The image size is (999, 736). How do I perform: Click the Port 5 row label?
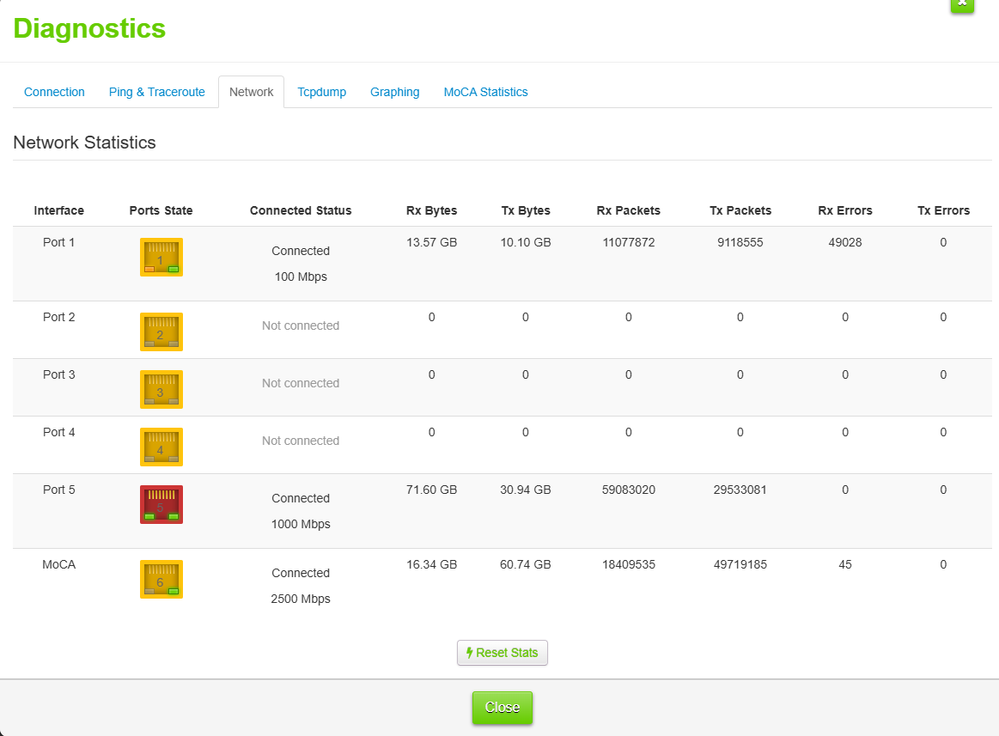59,490
